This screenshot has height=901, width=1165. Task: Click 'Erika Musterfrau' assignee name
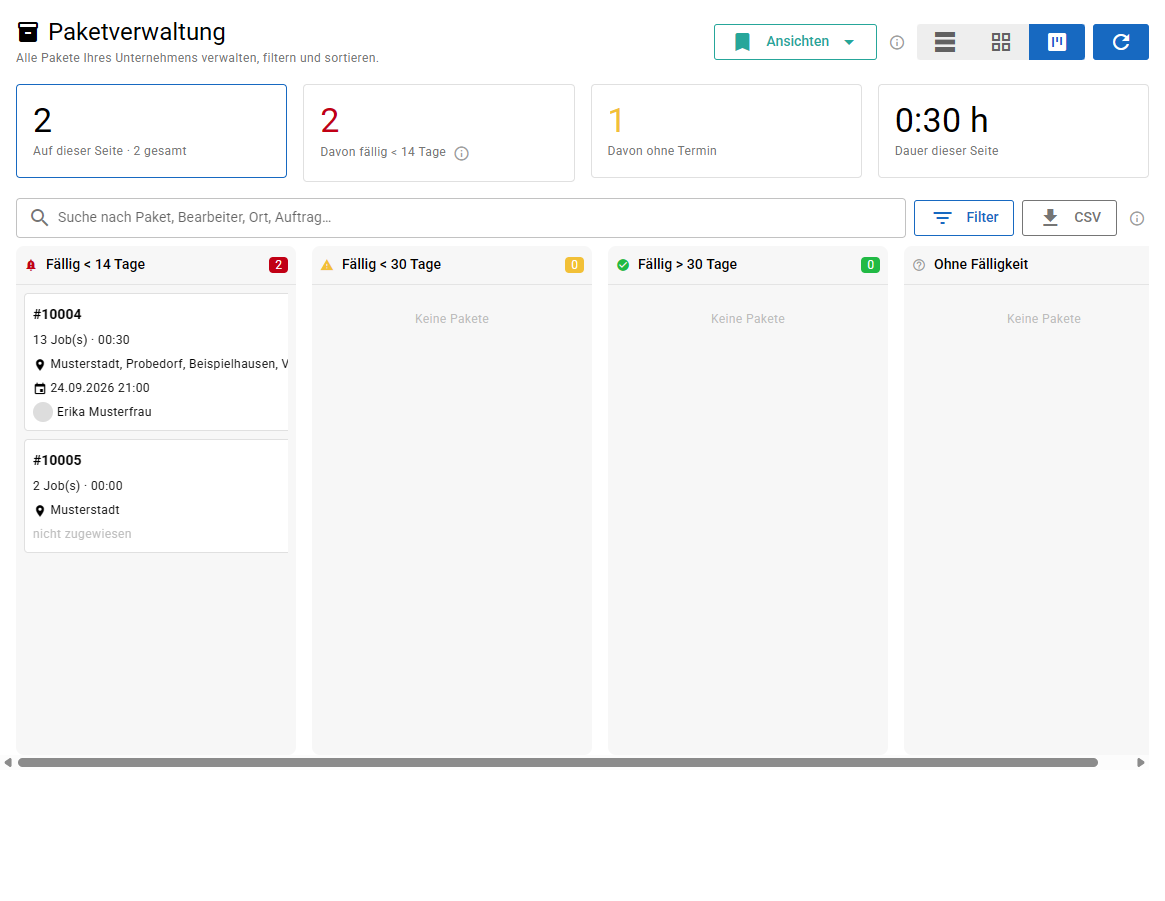(x=104, y=412)
